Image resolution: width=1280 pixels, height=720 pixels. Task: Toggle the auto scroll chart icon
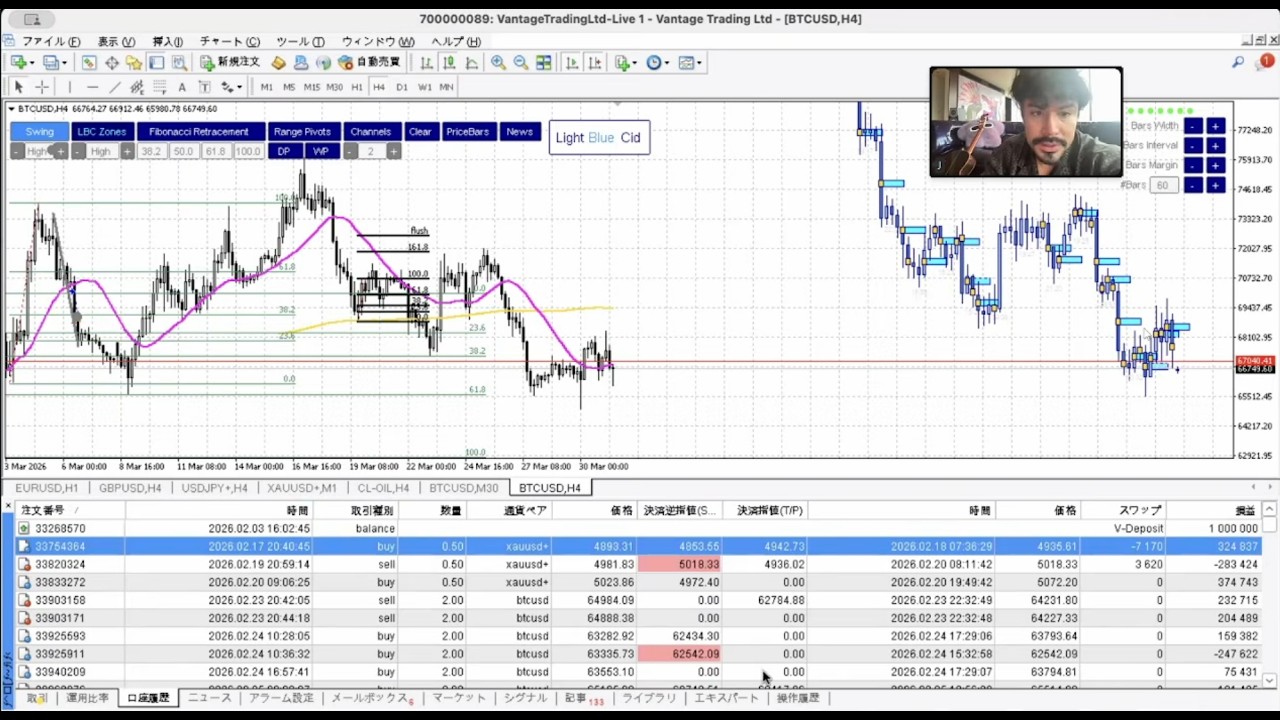tap(572, 62)
